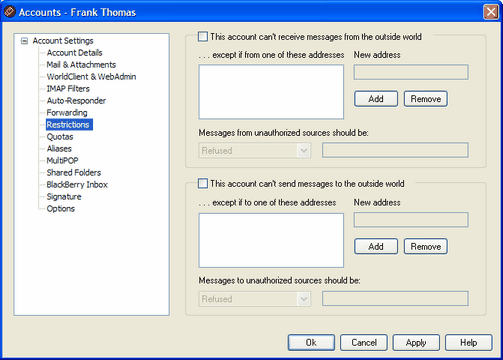Click text field beside 'to unauthorized' Refused dropdown
This screenshot has width=503, height=360.
[395, 299]
